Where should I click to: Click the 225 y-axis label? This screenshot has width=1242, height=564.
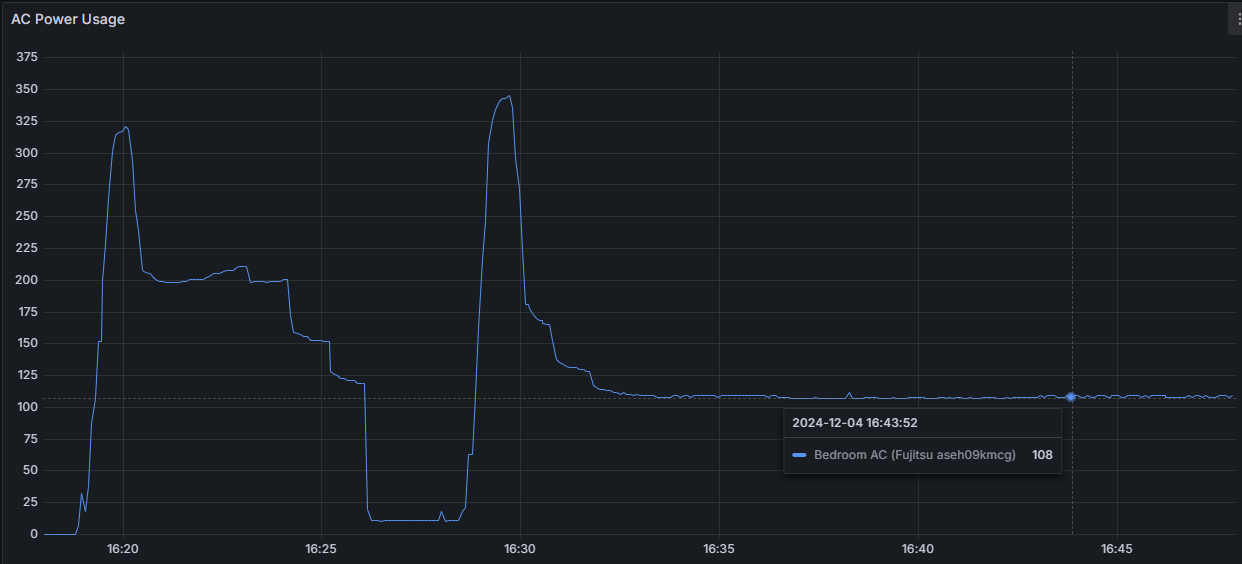pyautogui.click(x=27, y=248)
